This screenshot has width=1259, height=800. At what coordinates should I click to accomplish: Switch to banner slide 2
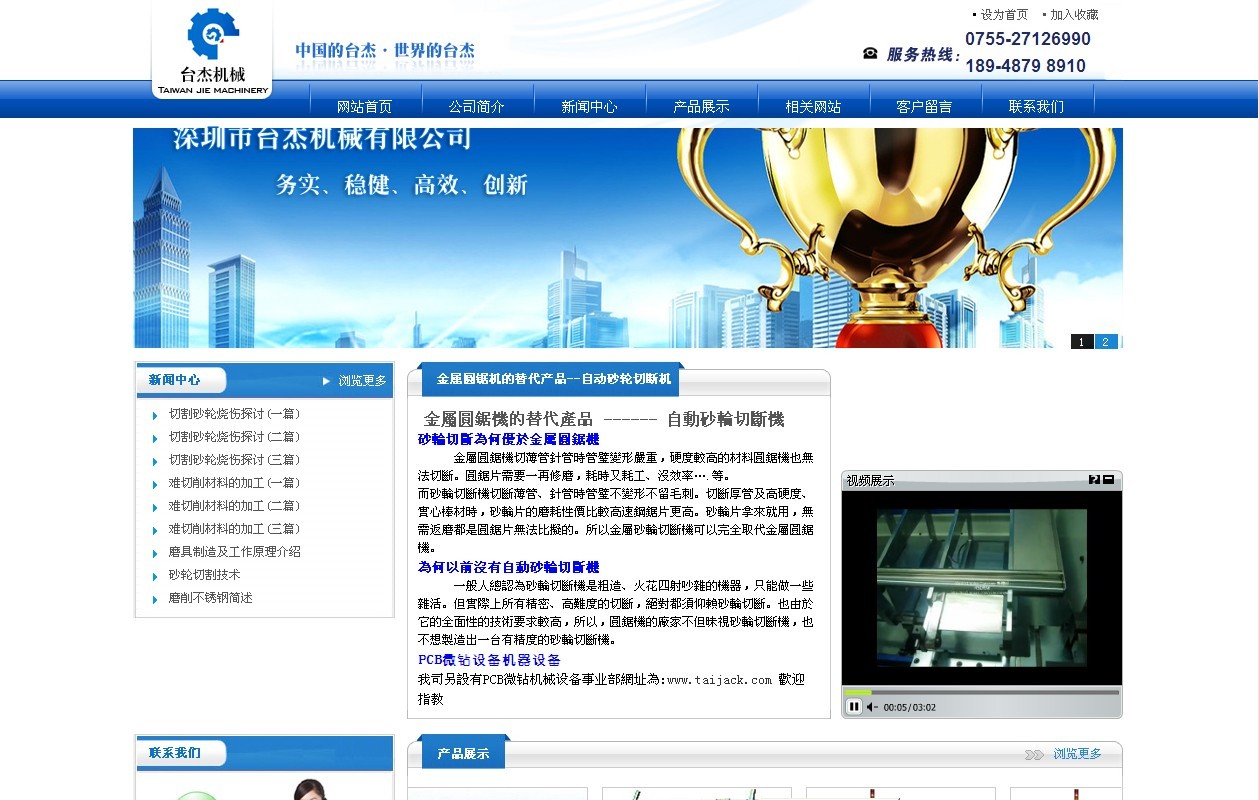(x=1105, y=342)
